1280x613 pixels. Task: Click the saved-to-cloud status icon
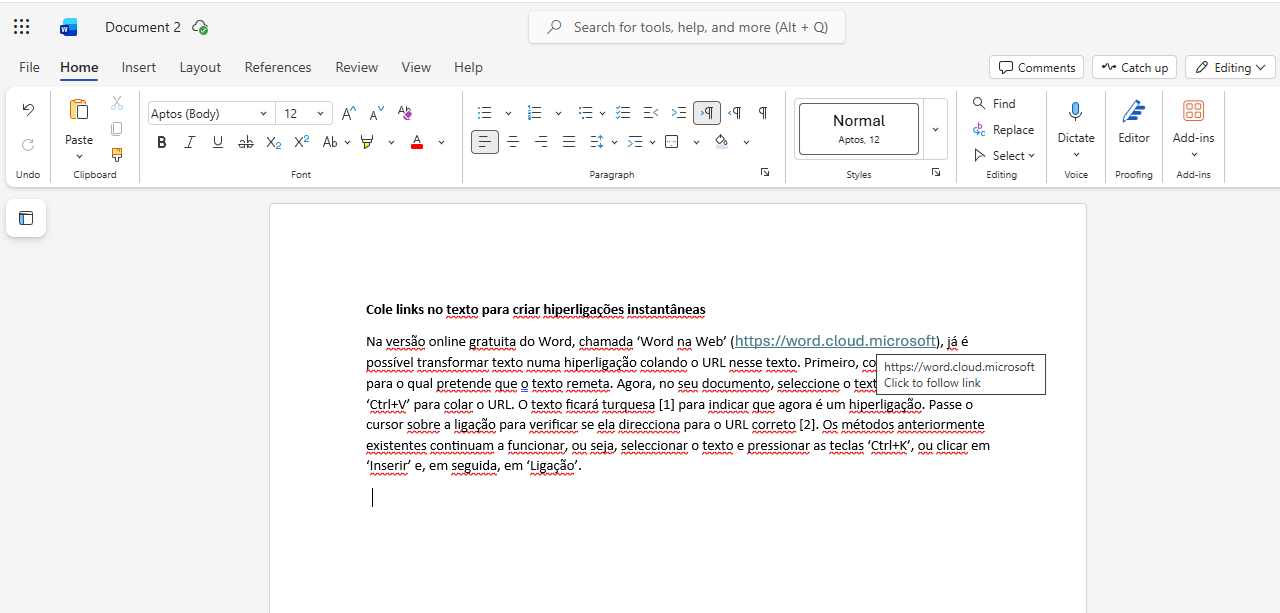[x=200, y=27]
